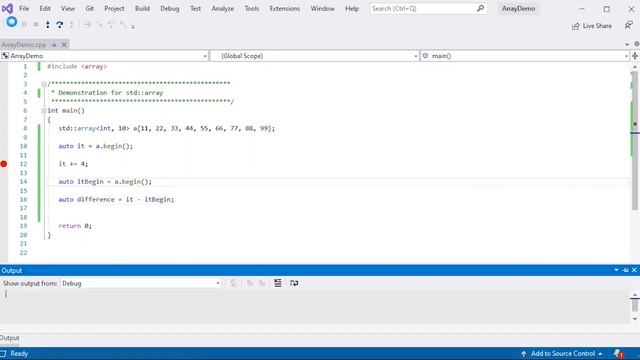Open the File menu

(24, 8)
